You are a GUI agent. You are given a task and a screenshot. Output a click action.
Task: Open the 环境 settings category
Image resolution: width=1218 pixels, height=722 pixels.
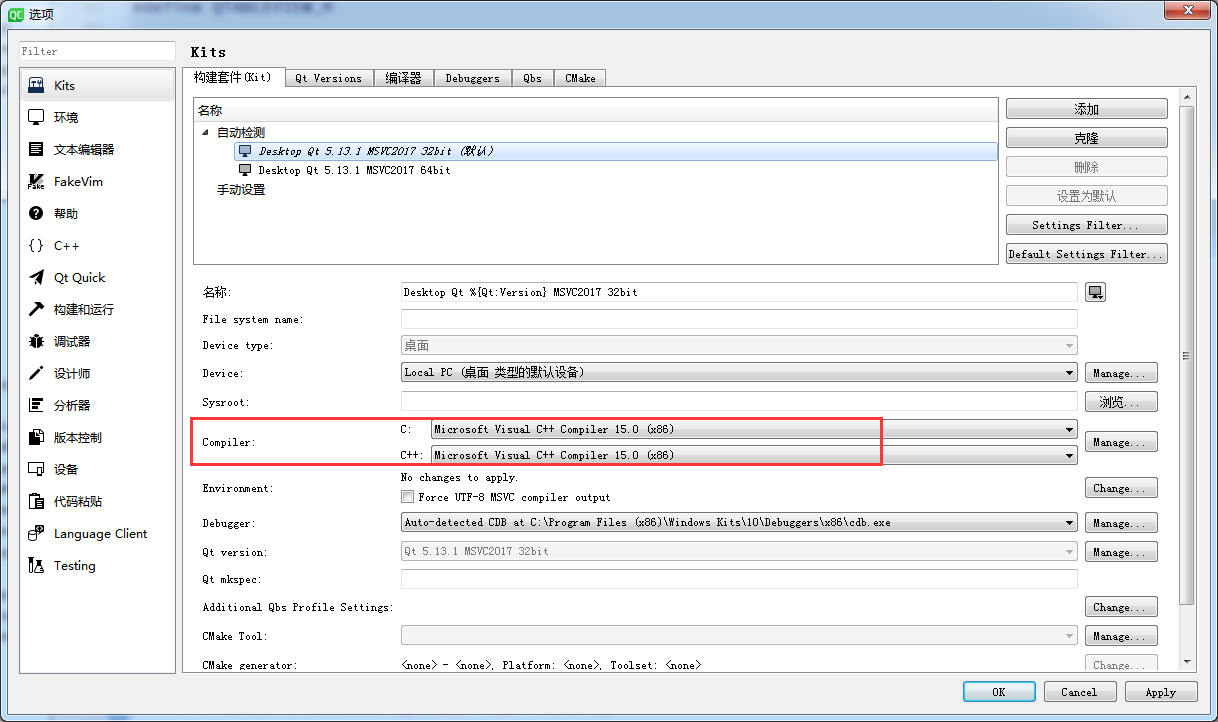(x=98, y=118)
